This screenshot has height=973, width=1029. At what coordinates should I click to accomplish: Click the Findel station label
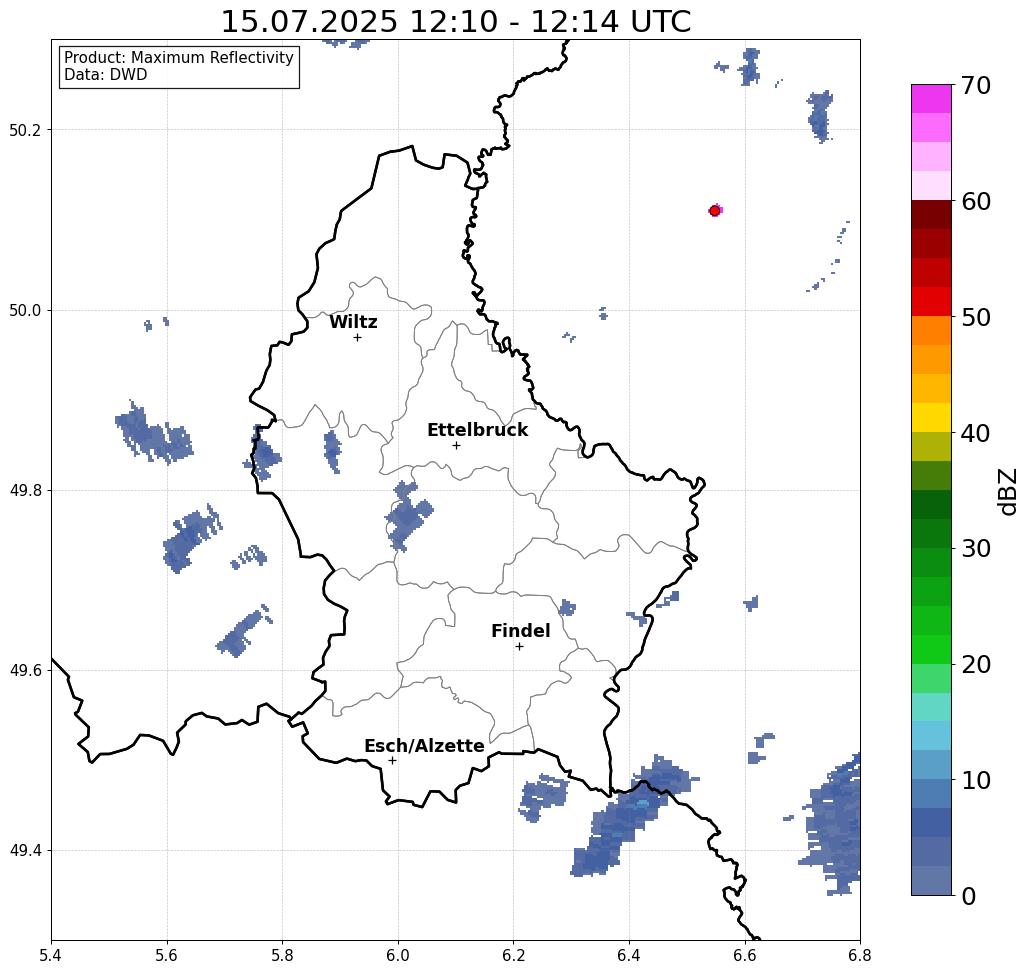520,631
